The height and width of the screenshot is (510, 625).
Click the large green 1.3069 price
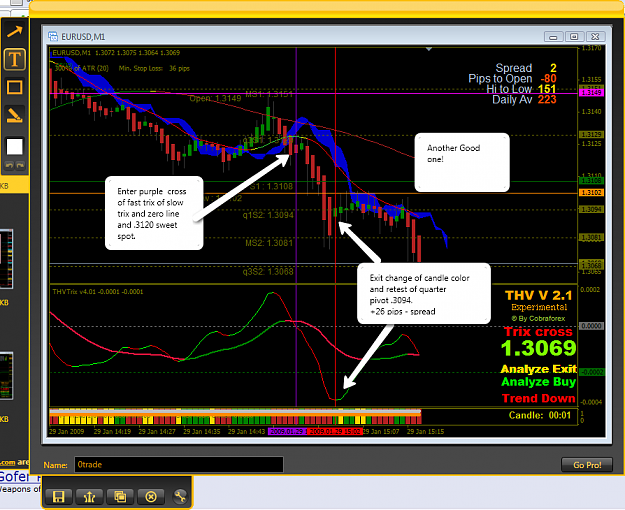[x=539, y=348]
